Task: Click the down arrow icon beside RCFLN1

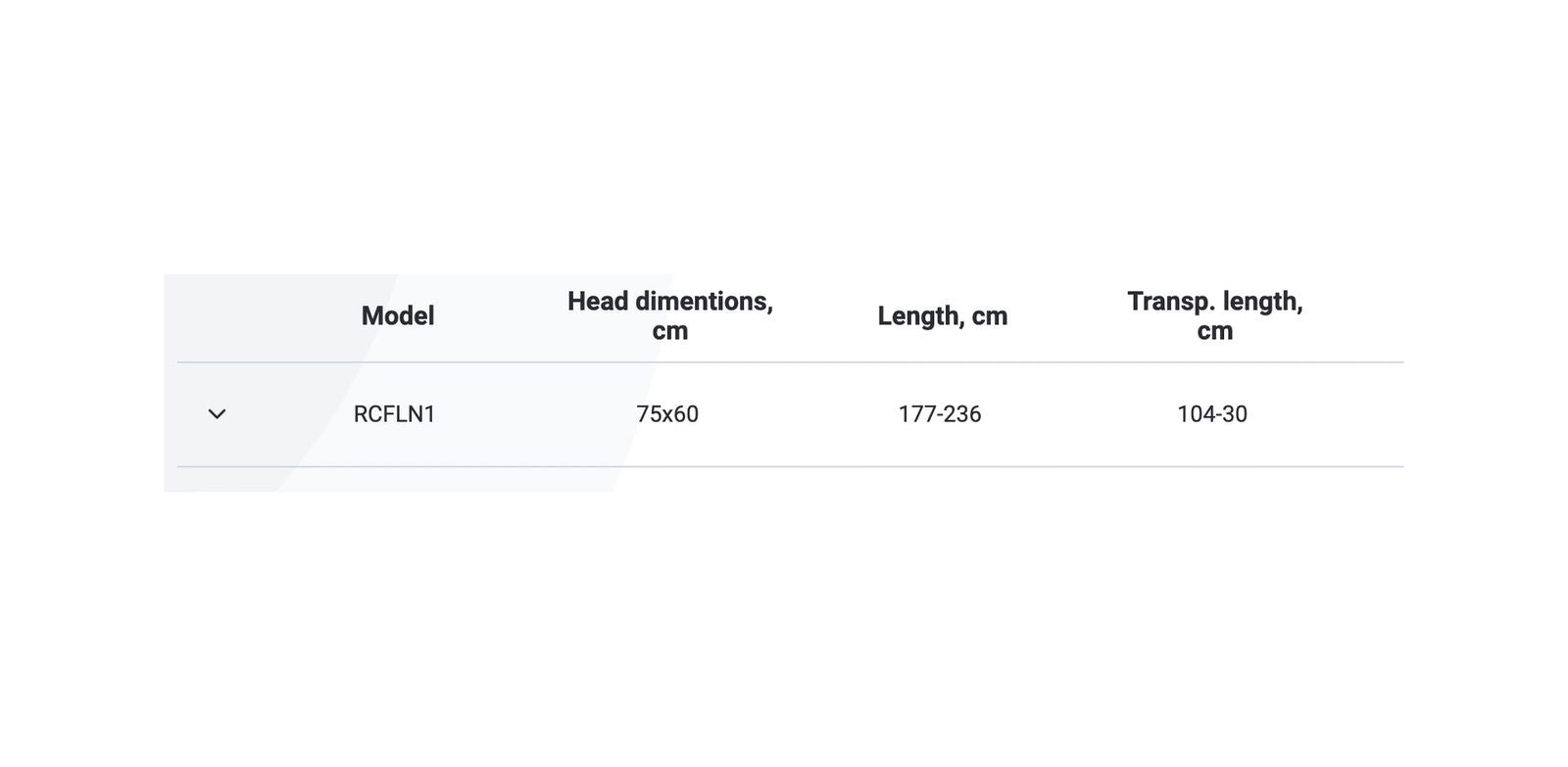Action: coord(217,414)
